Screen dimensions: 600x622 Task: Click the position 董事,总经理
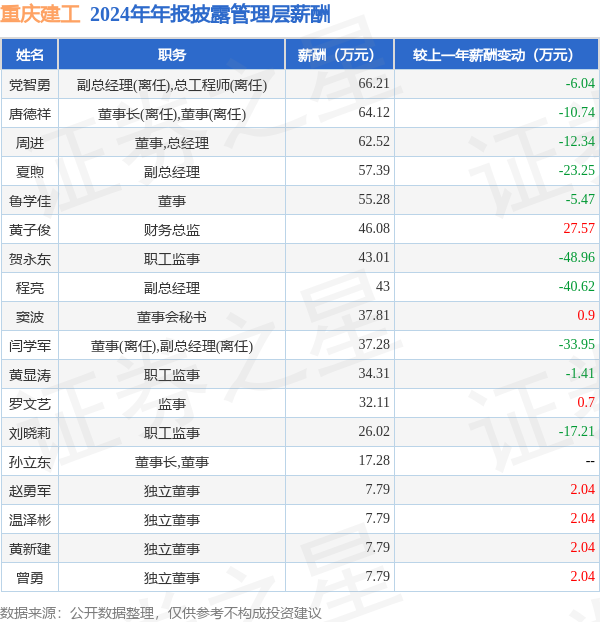pos(172,143)
